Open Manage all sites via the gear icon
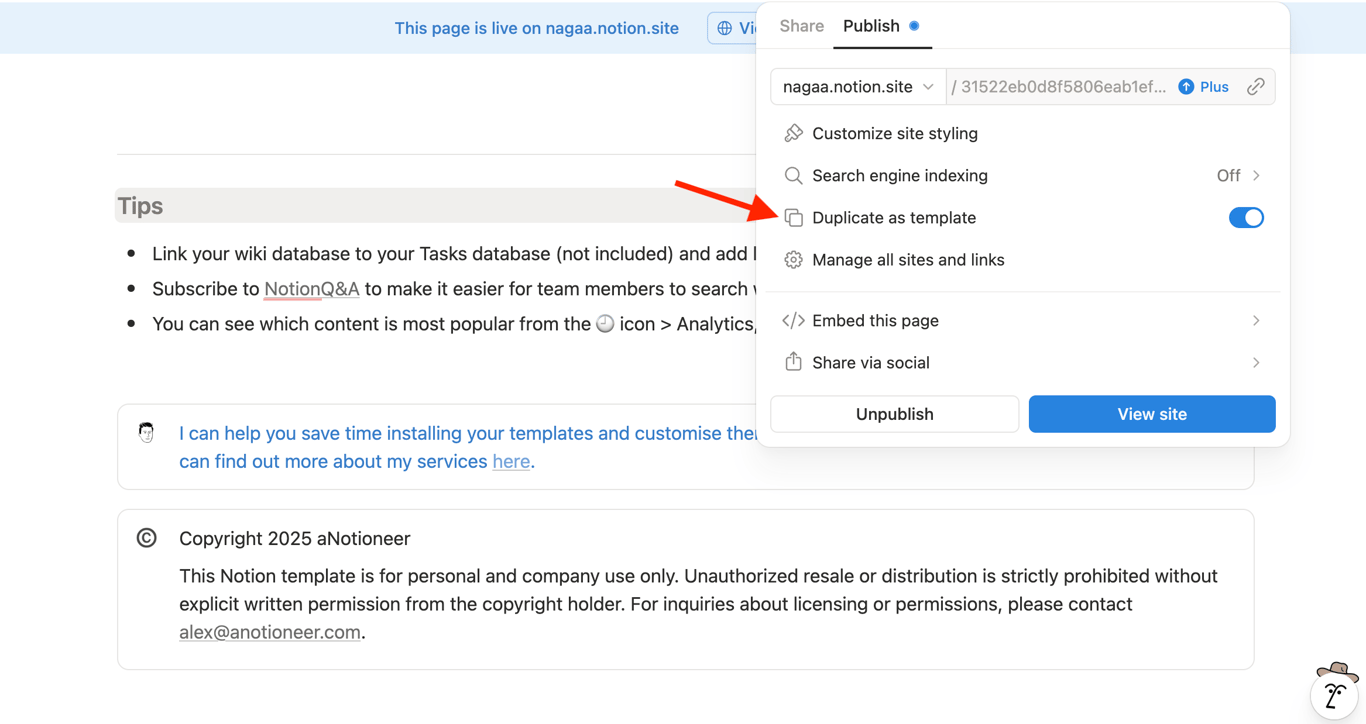 point(793,259)
